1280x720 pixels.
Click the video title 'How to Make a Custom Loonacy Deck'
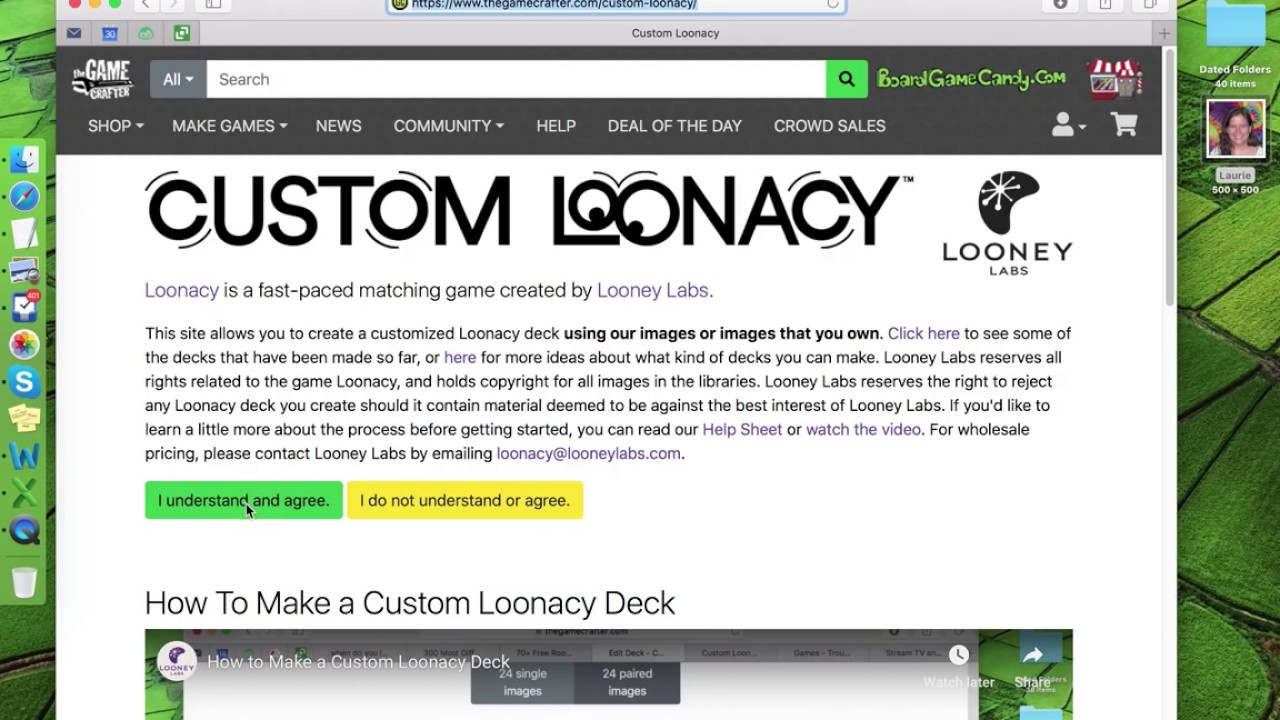click(359, 662)
